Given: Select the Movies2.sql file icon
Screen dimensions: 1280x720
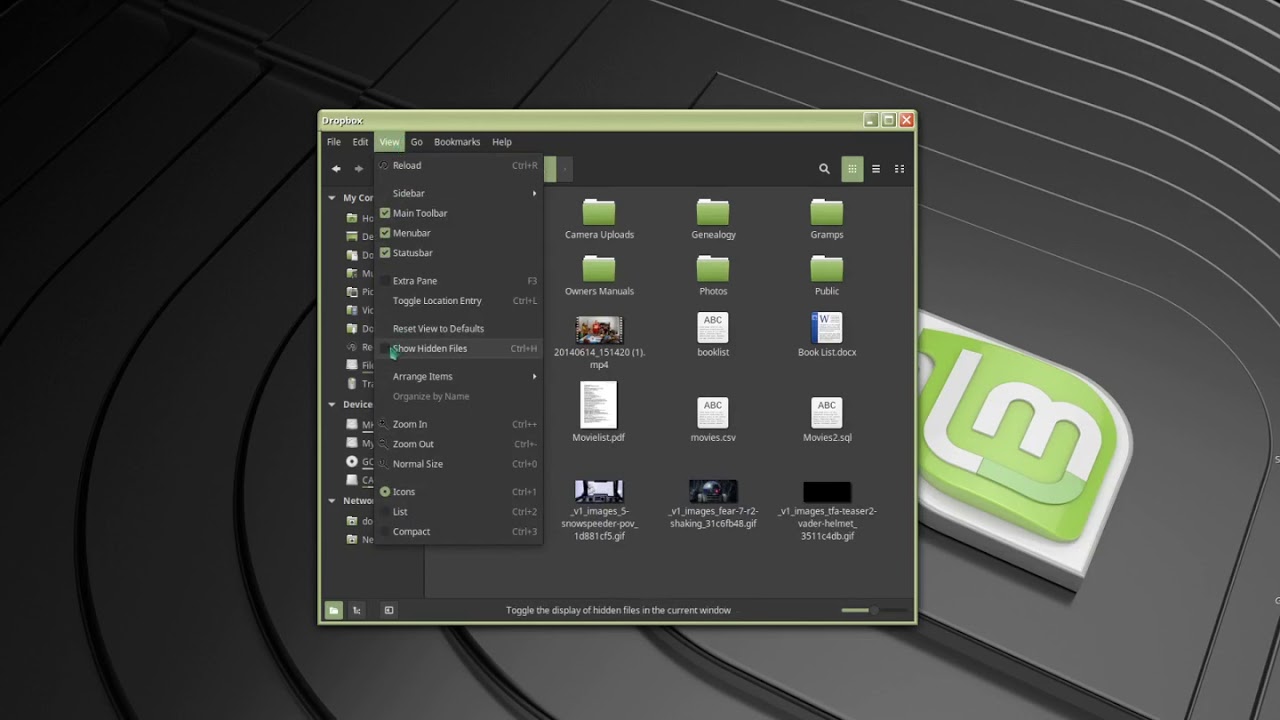Looking at the screenshot, I should 827,413.
